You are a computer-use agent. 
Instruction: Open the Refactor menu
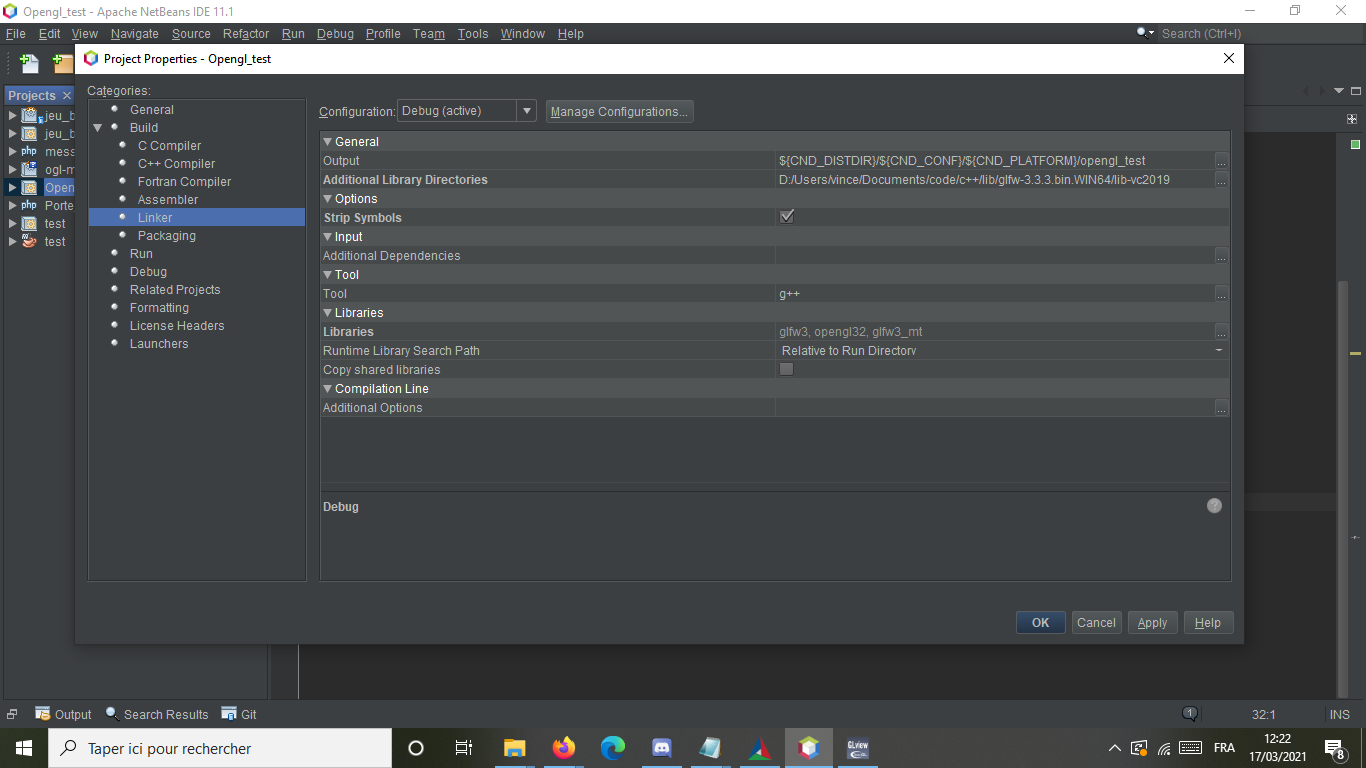(246, 33)
